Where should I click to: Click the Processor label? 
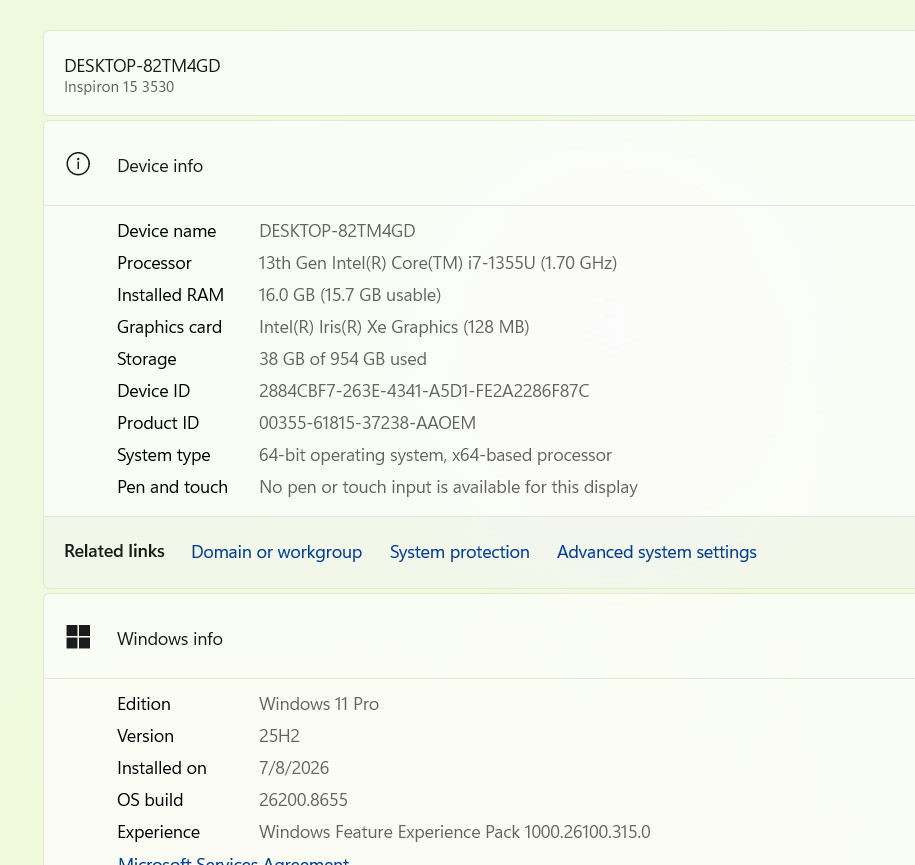click(x=155, y=263)
